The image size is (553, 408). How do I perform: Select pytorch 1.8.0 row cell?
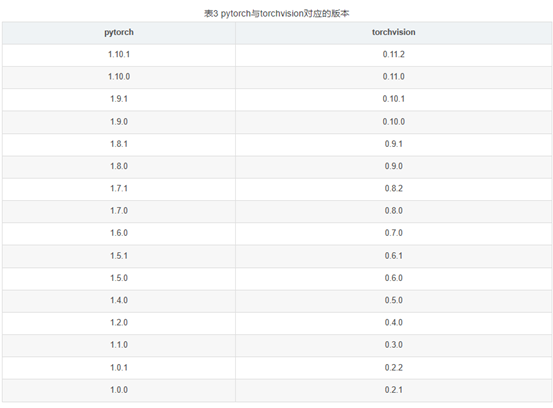(x=119, y=166)
